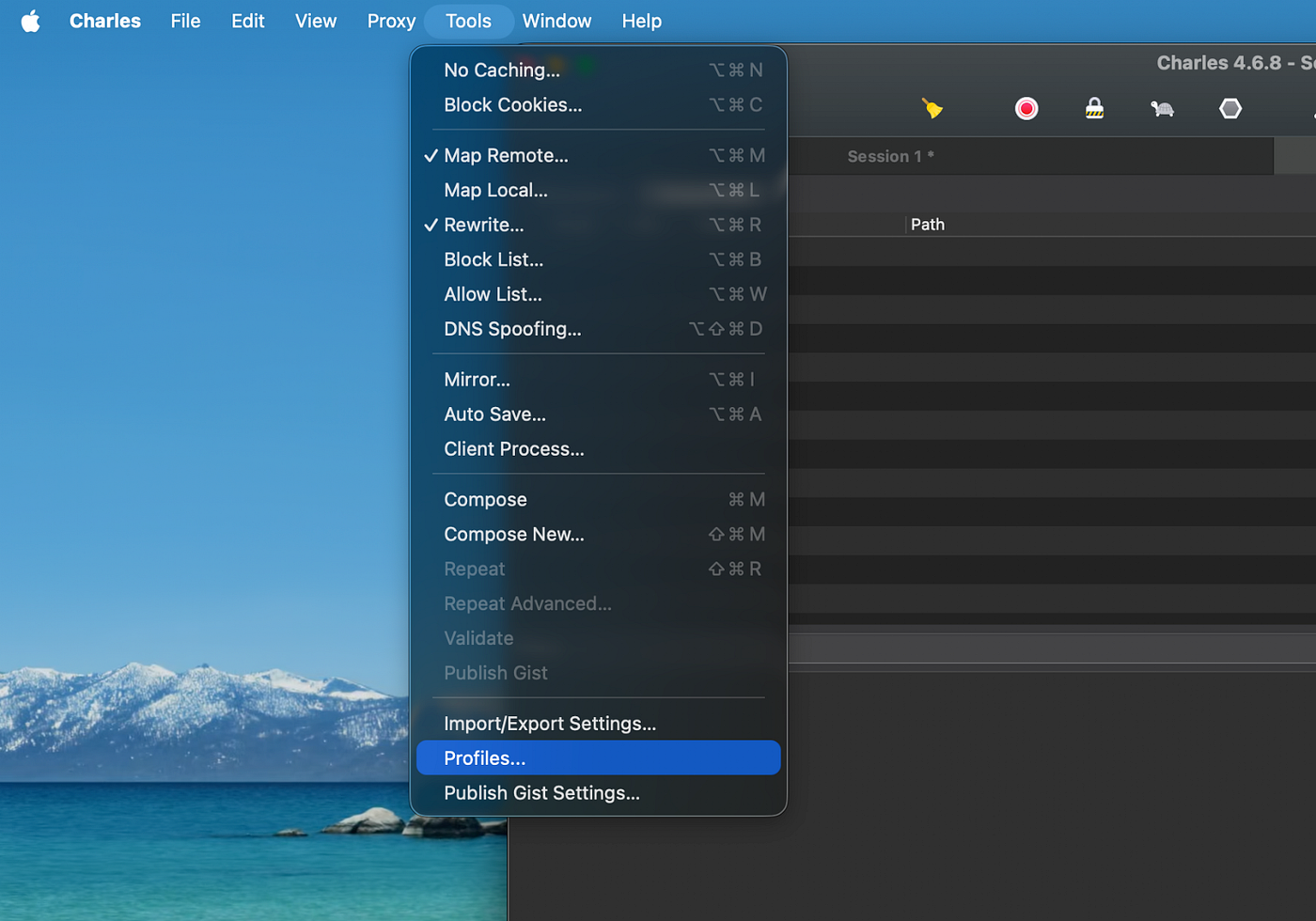Close the open Tools menu
This screenshot has width=1316, height=921.
coord(468,21)
